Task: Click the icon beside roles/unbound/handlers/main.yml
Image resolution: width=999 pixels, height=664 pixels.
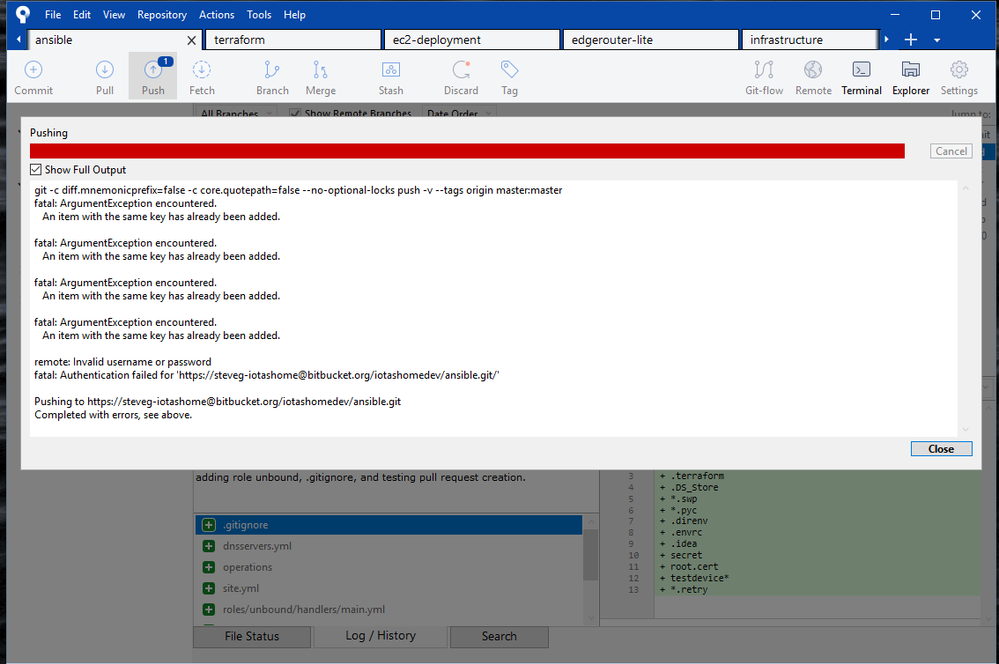Action: pos(208,609)
